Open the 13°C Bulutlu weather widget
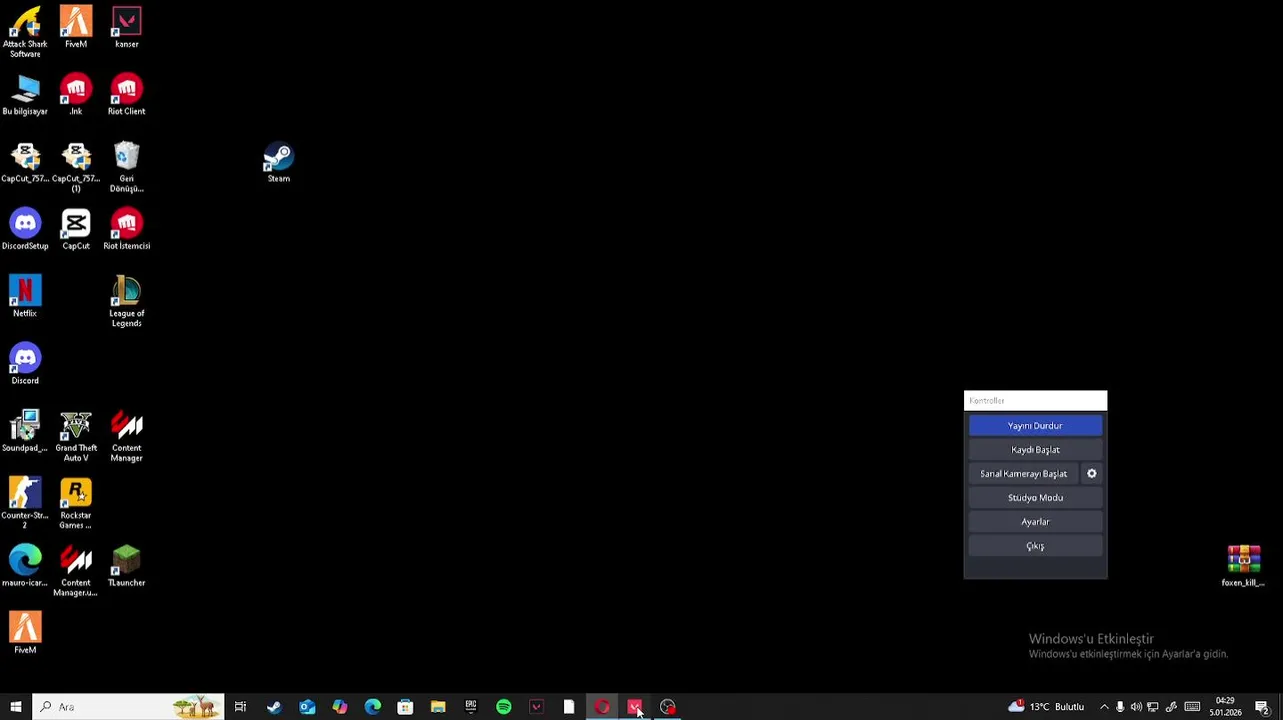The height and width of the screenshot is (720, 1283). [1047, 707]
